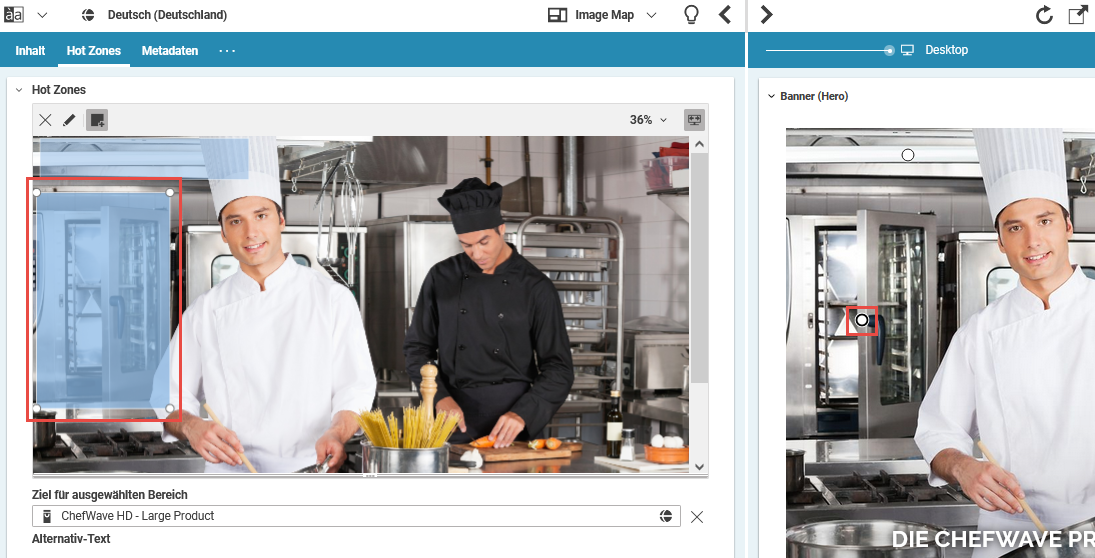The image size is (1095, 558).
Task: Click the lightbulb icon in header
Action: (690, 15)
